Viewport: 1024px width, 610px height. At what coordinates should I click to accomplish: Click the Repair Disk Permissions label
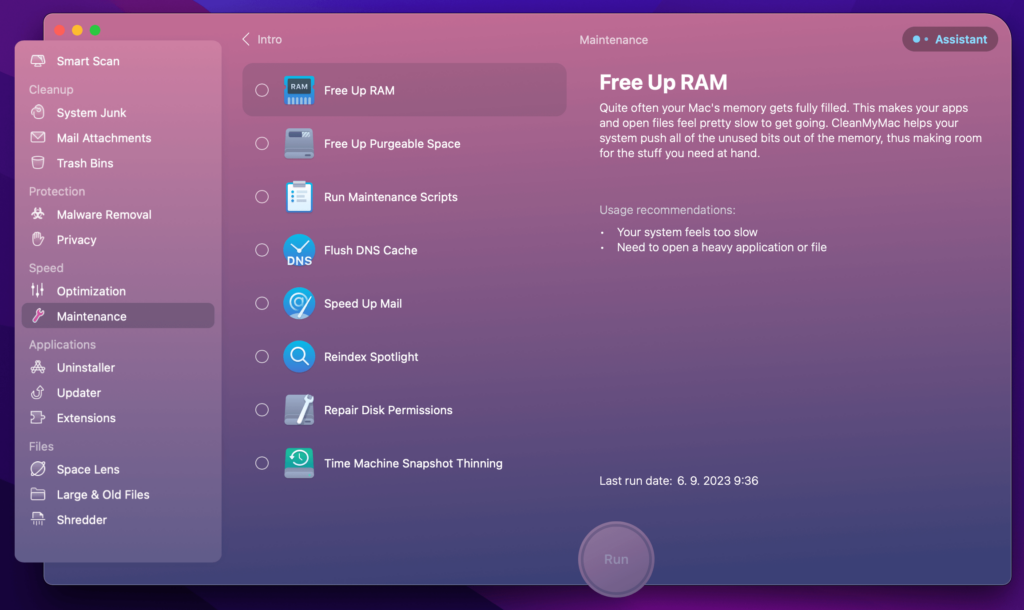(388, 410)
